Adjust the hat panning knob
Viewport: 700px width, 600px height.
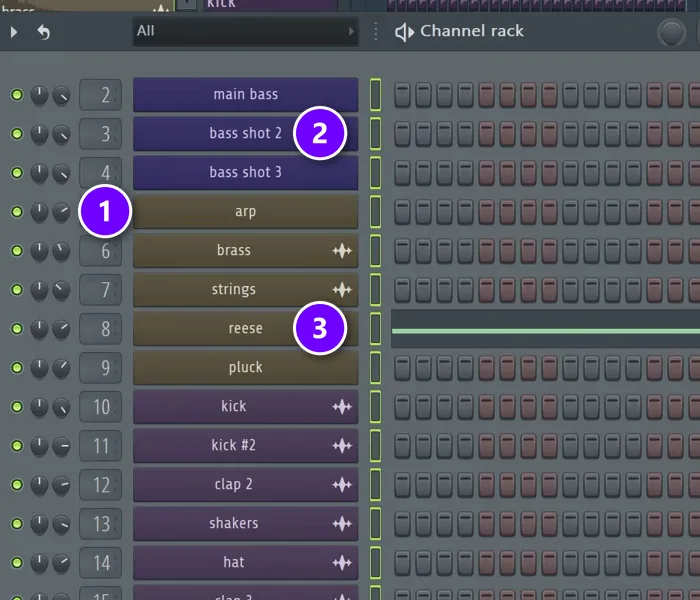click(x=39, y=563)
